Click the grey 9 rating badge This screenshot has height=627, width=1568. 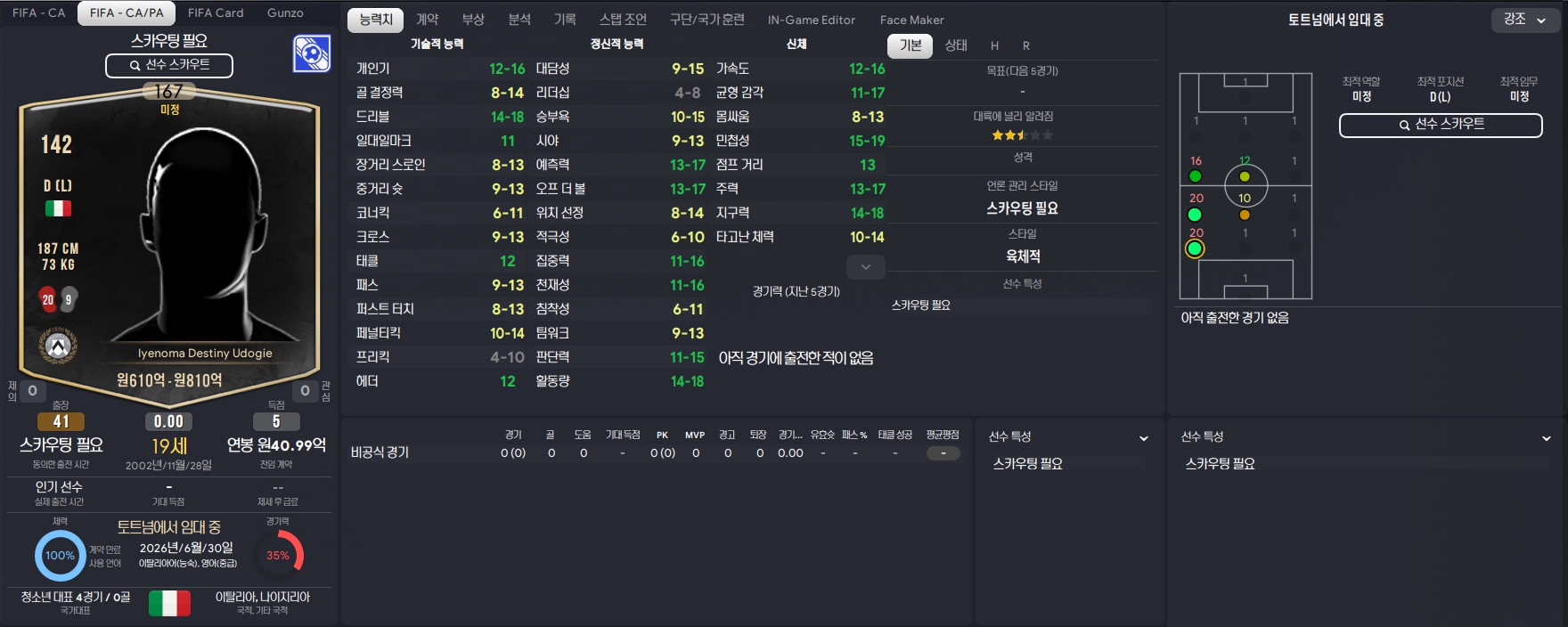[x=69, y=299]
